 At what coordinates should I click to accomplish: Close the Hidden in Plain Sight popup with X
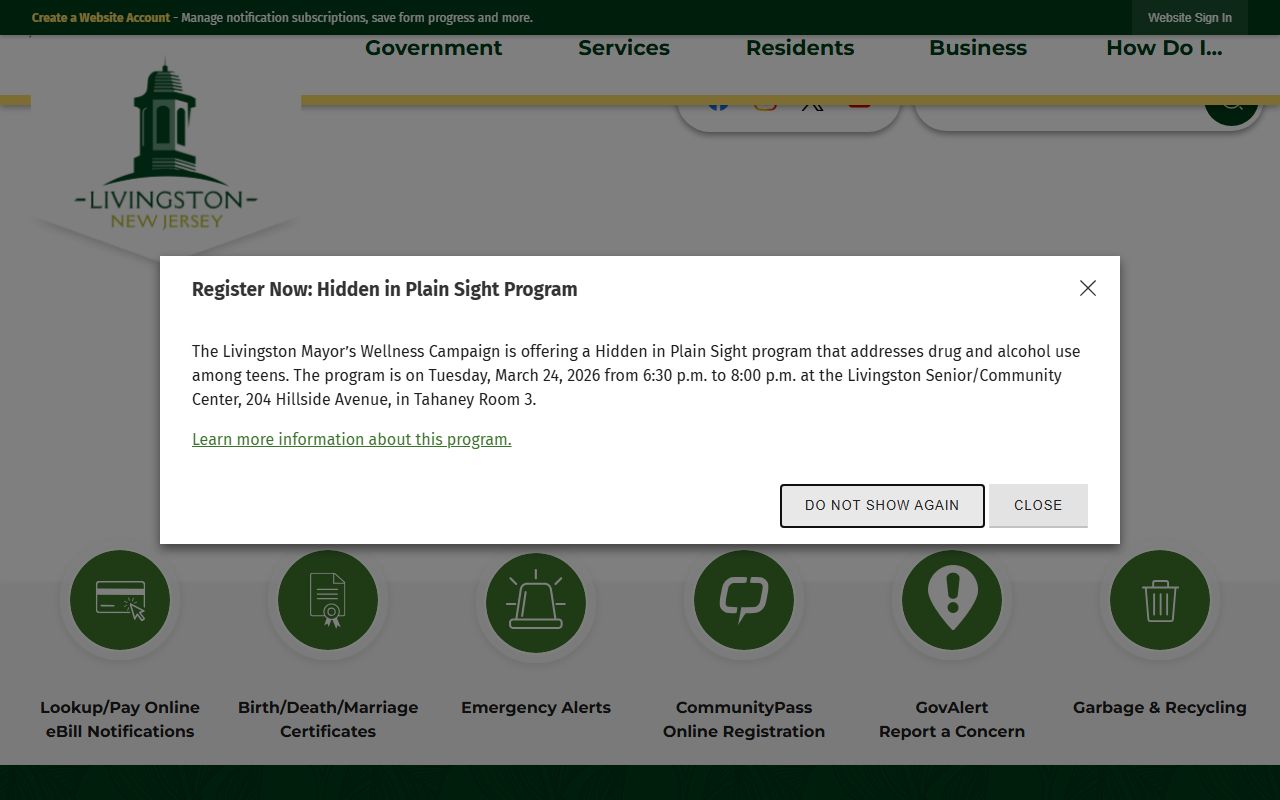1088,288
